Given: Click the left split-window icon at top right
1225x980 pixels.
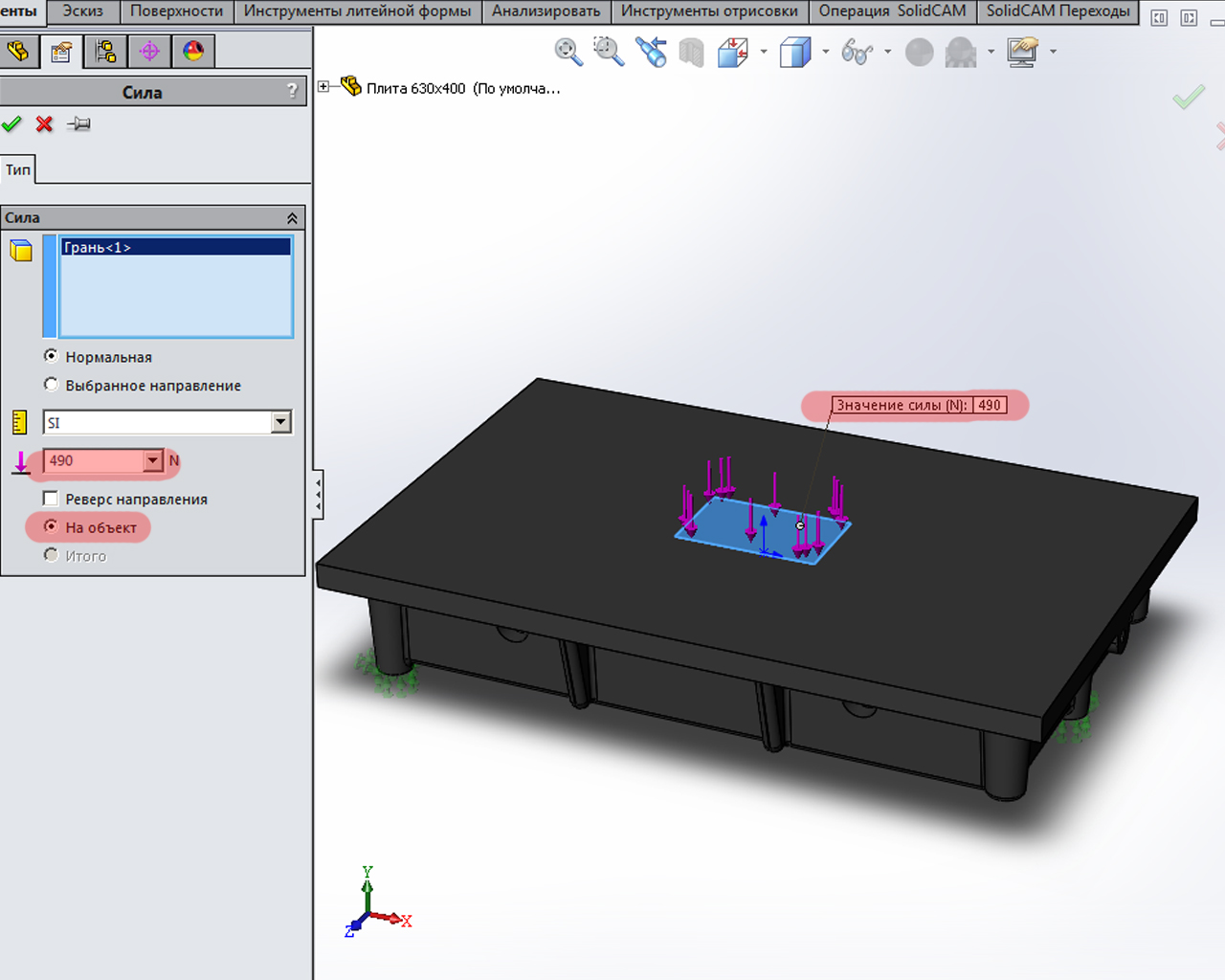Looking at the screenshot, I should point(1159,18).
